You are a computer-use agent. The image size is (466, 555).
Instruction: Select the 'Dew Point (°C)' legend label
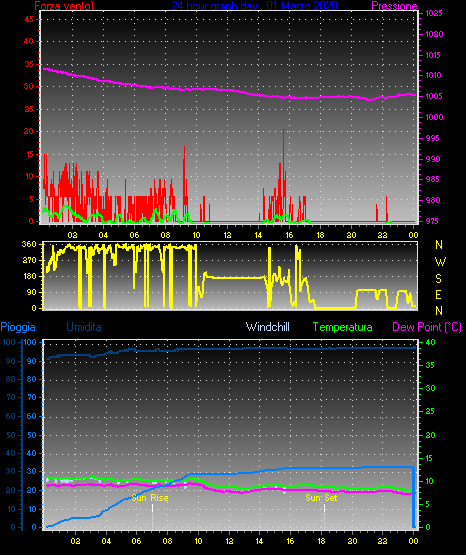tap(427, 327)
